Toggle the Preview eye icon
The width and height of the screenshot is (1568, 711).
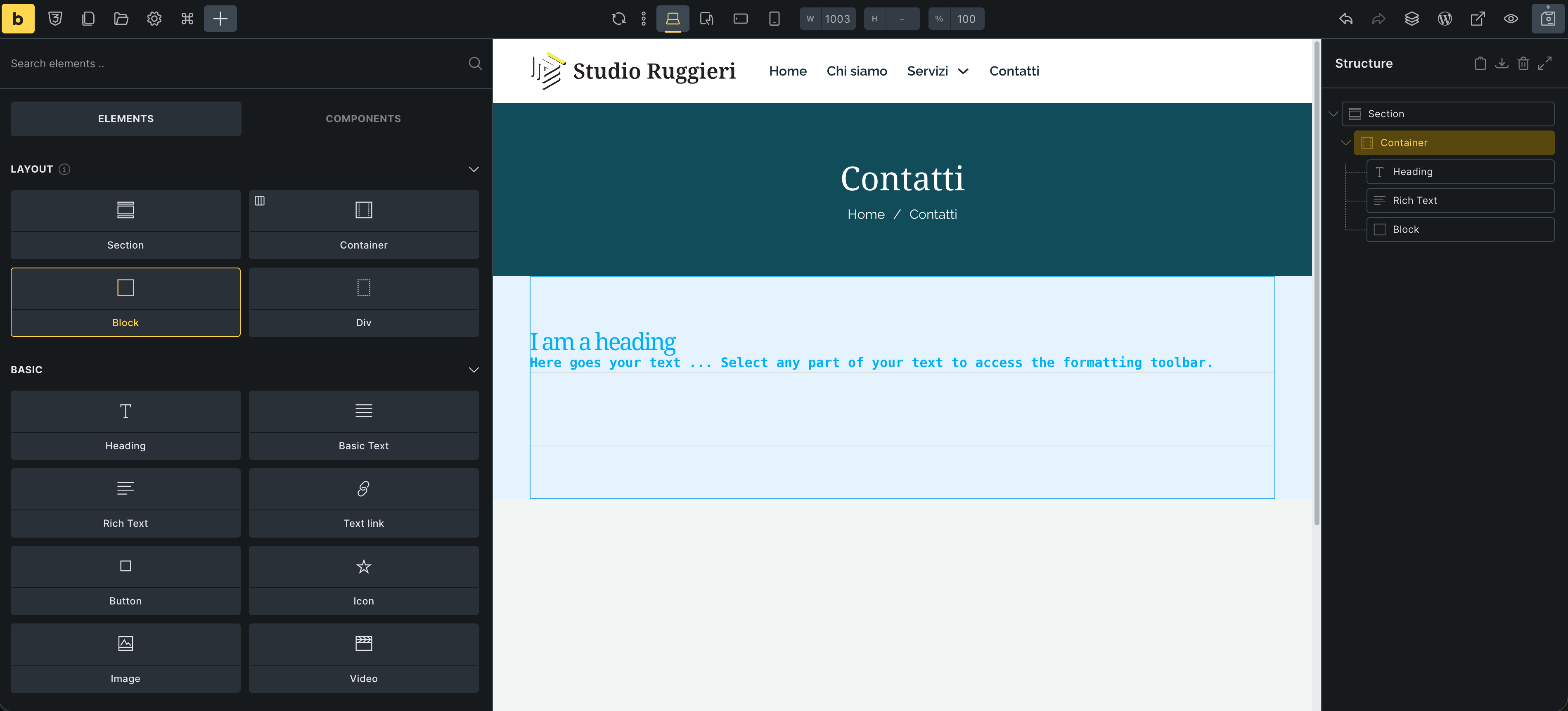(1510, 18)
